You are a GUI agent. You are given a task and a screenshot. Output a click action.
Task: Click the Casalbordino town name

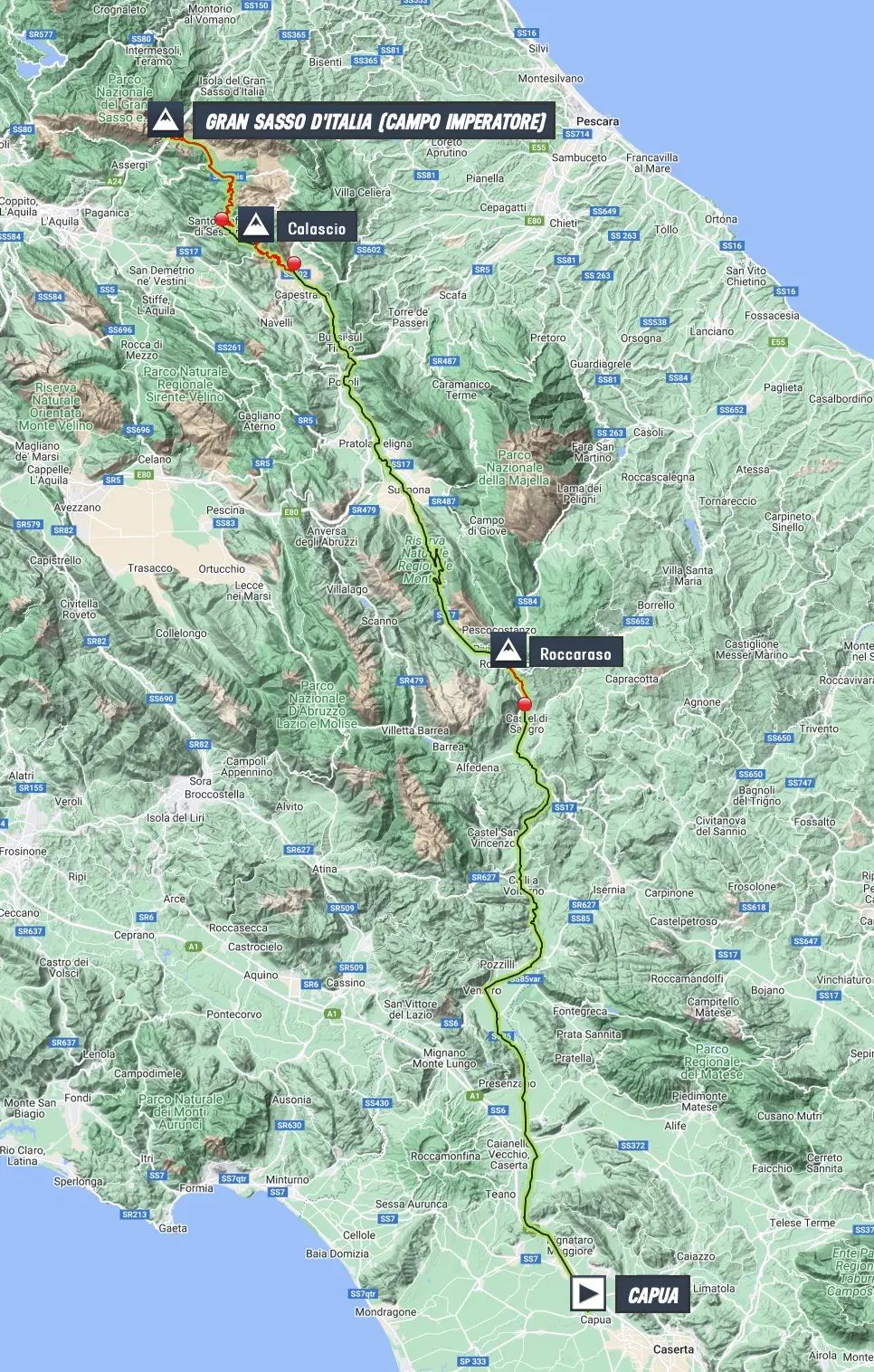(841, 398)
